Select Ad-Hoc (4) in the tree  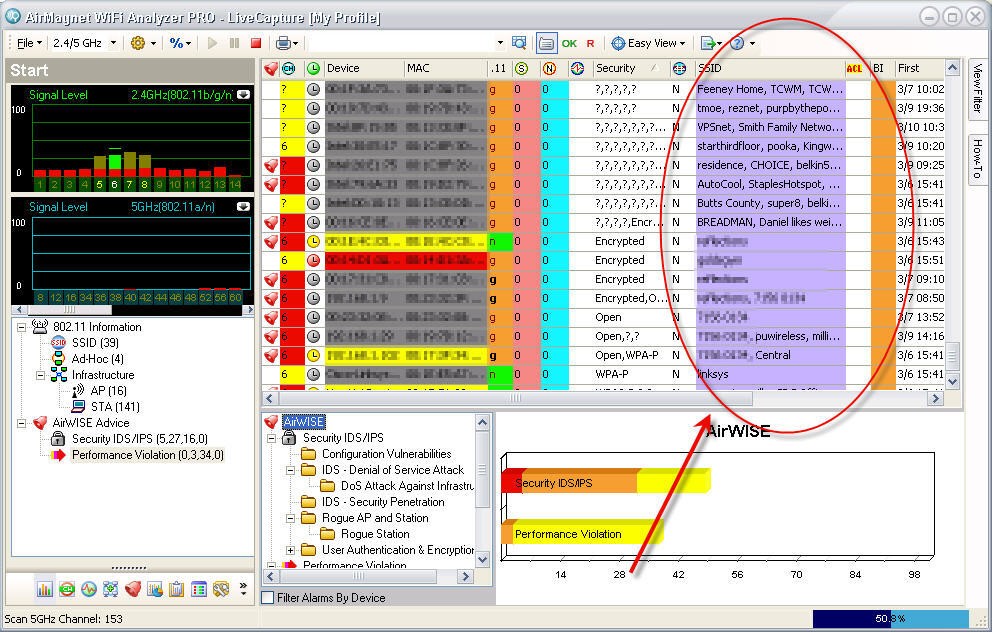pos(97,359)
